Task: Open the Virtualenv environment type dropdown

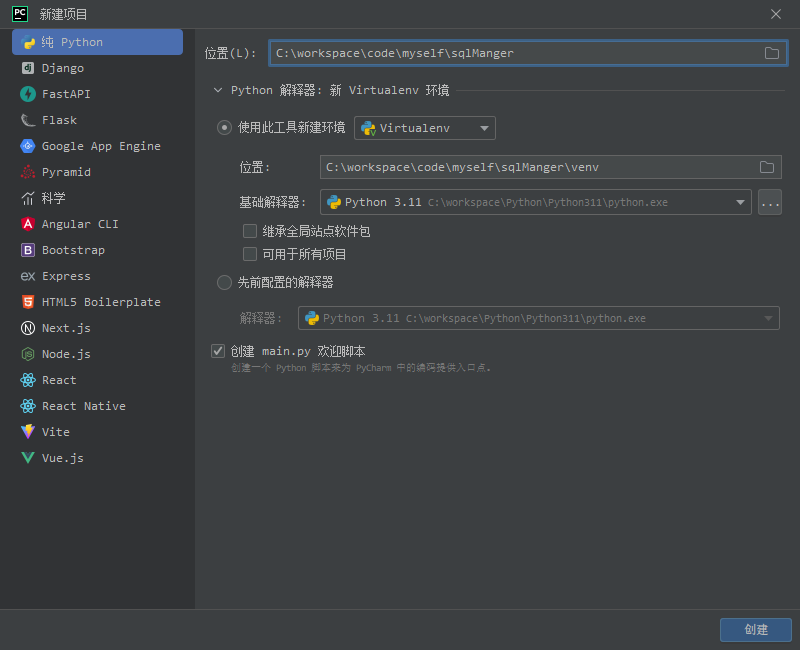Action: click(x=425, y=128)
